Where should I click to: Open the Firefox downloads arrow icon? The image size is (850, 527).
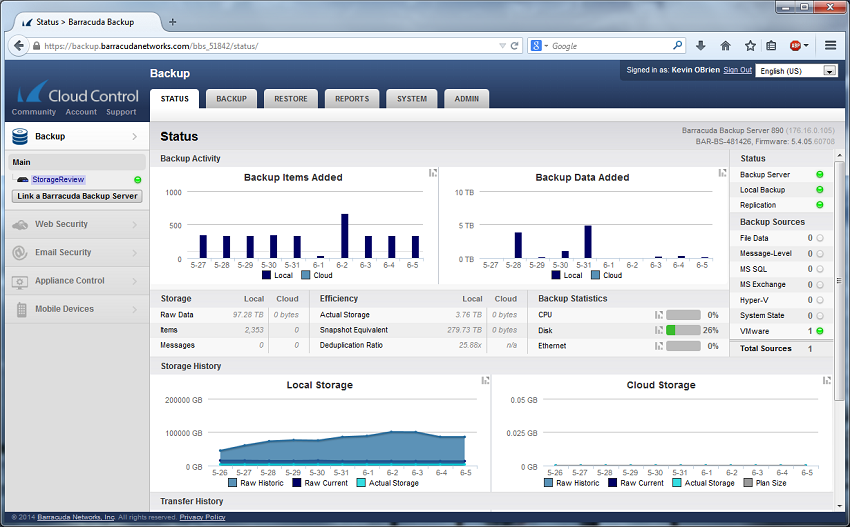pos(700,46)
